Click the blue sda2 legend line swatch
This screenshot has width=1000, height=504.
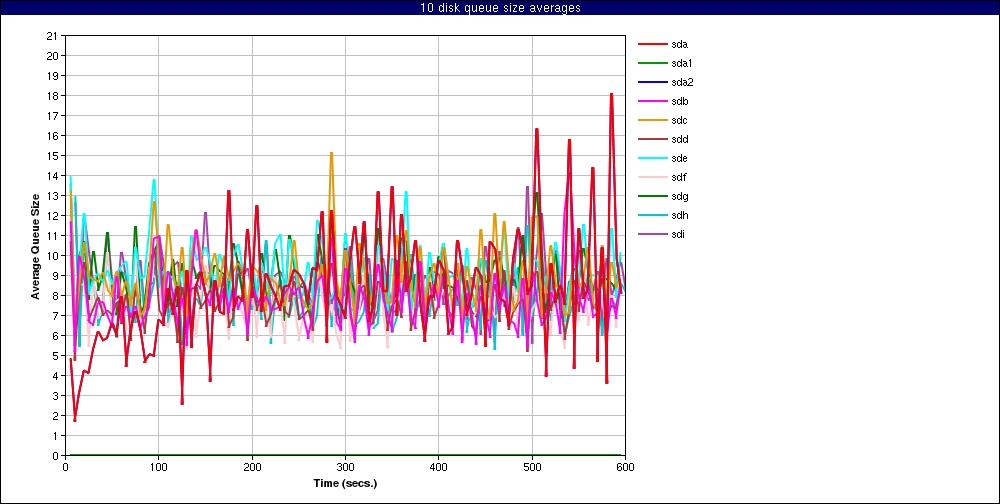coord(651,82)
